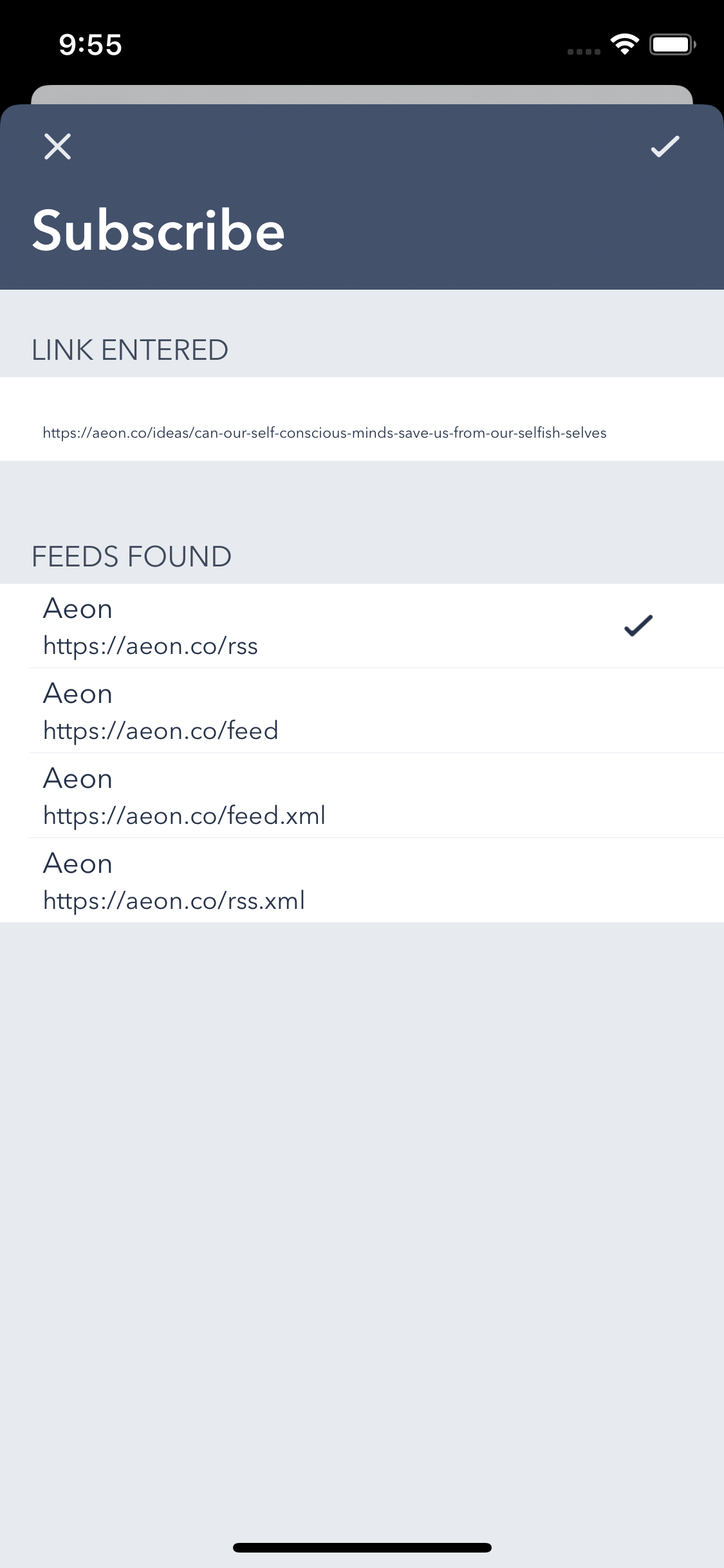Tap the Wi-Fi status icon

coord(624,44)
